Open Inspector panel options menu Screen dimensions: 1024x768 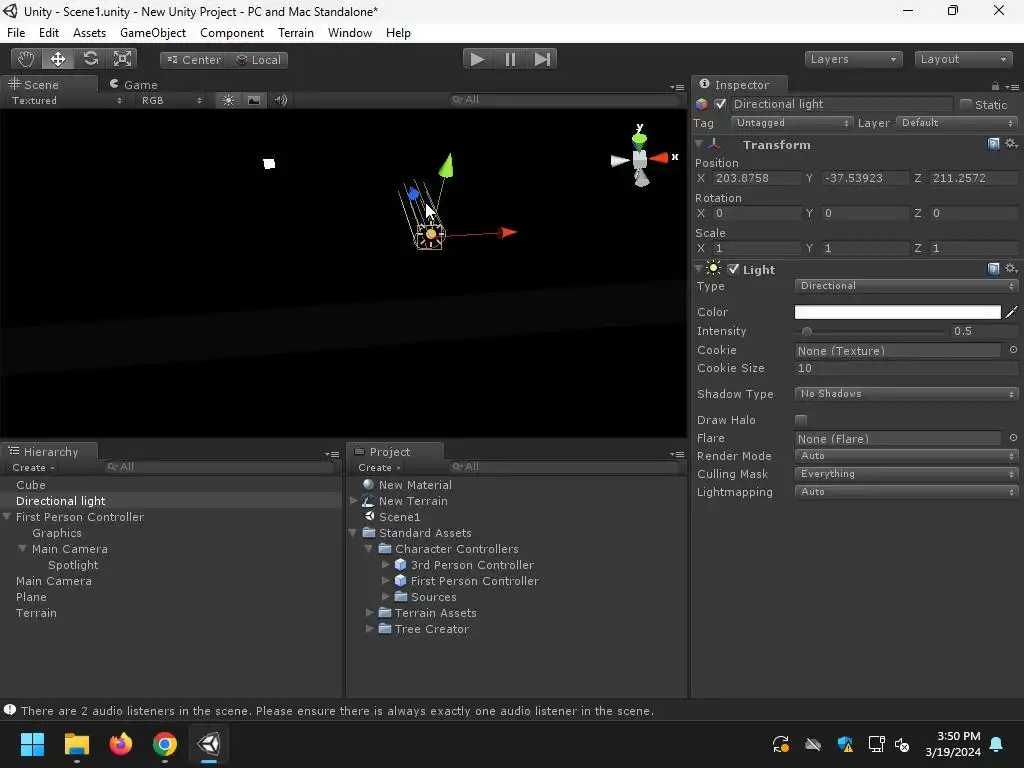pyautogui.click(x=1012, y=86)
